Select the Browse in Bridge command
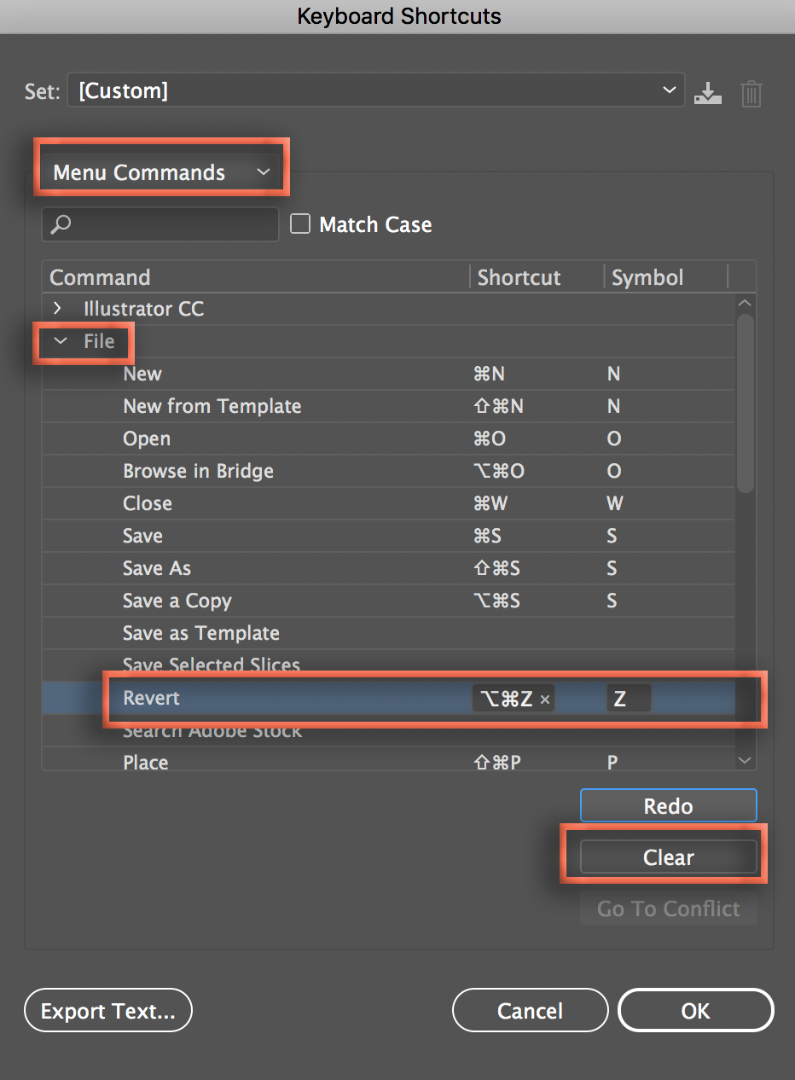This screenshot has width=795, height=1080. (198, 471)
